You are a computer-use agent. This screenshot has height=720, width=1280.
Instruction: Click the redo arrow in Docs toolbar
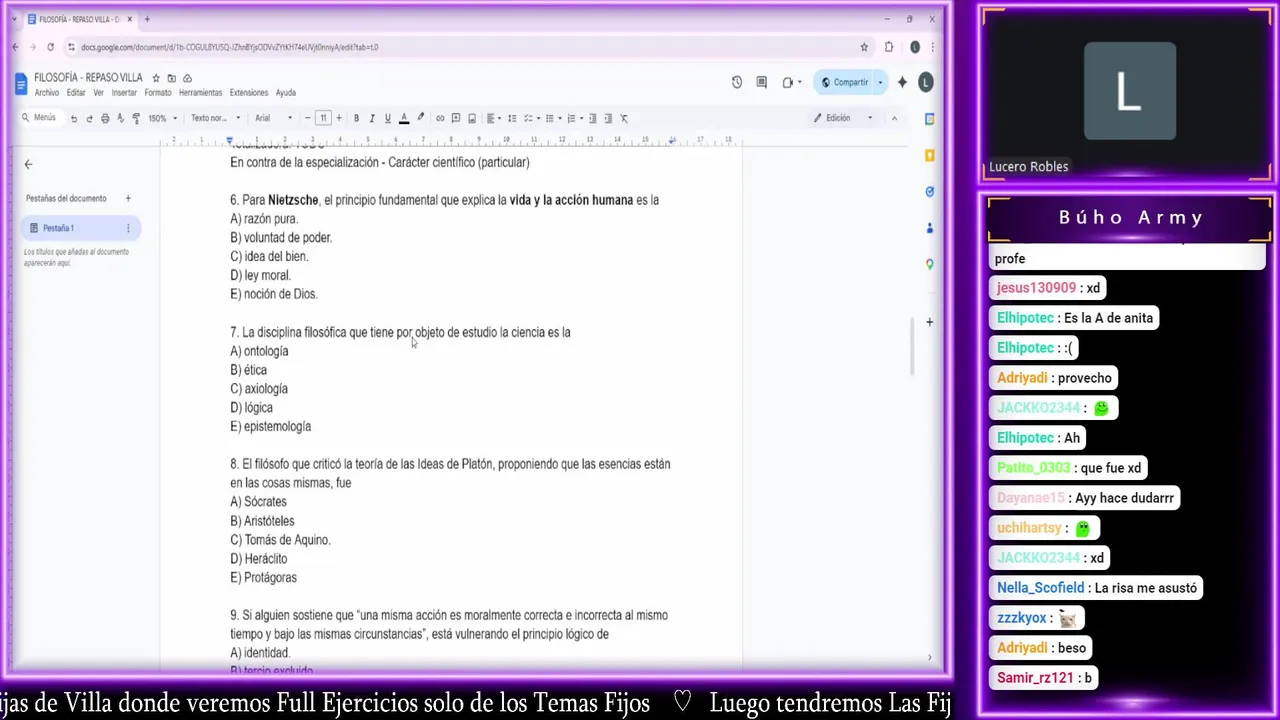click(89, 118)
